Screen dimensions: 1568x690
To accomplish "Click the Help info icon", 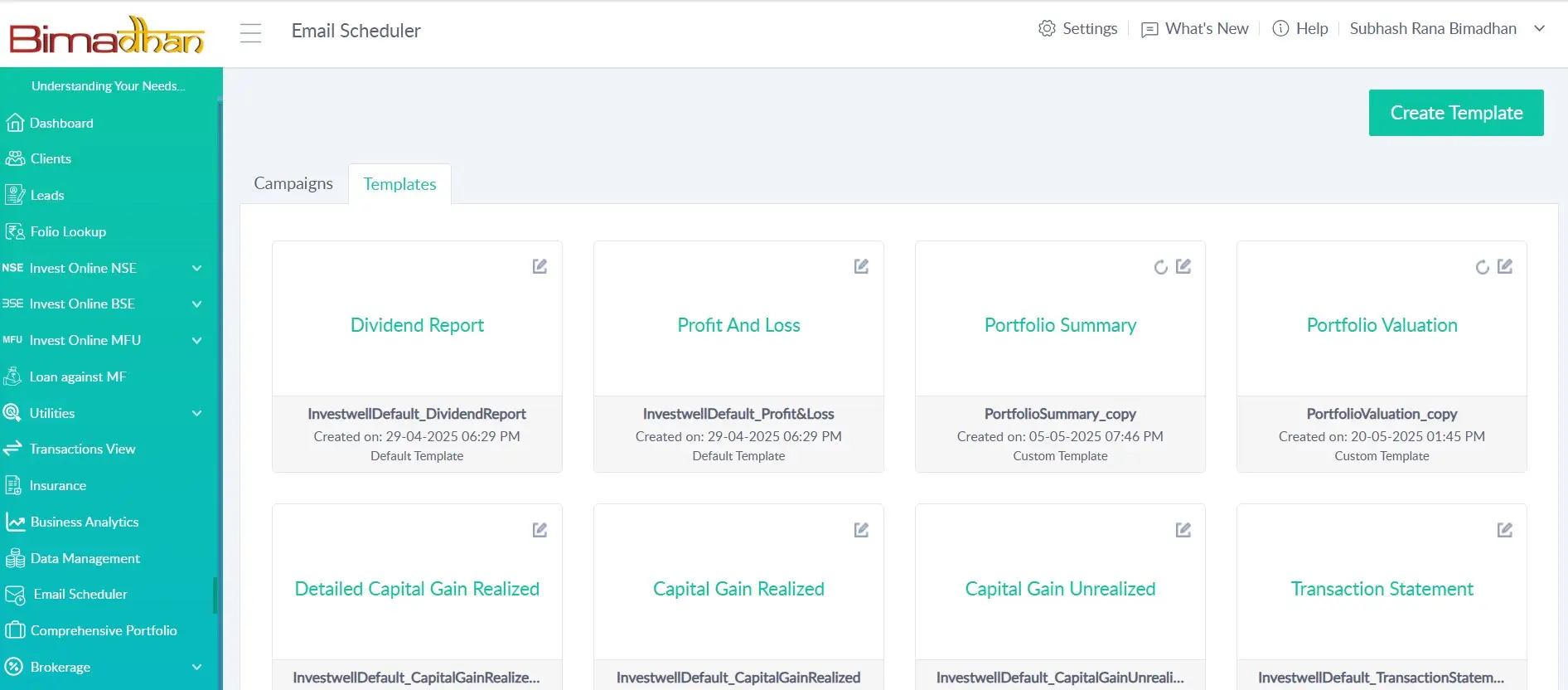I will point(1280,28).
